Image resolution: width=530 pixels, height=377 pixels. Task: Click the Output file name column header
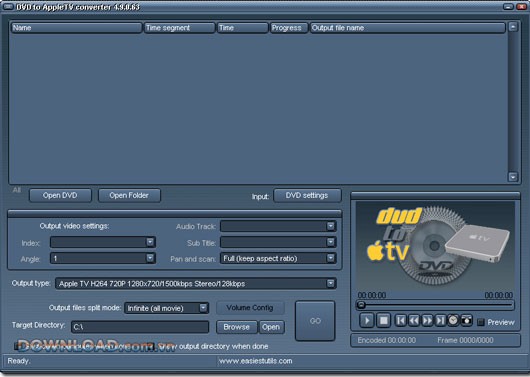pyautogui.click(x=408, y=28)
